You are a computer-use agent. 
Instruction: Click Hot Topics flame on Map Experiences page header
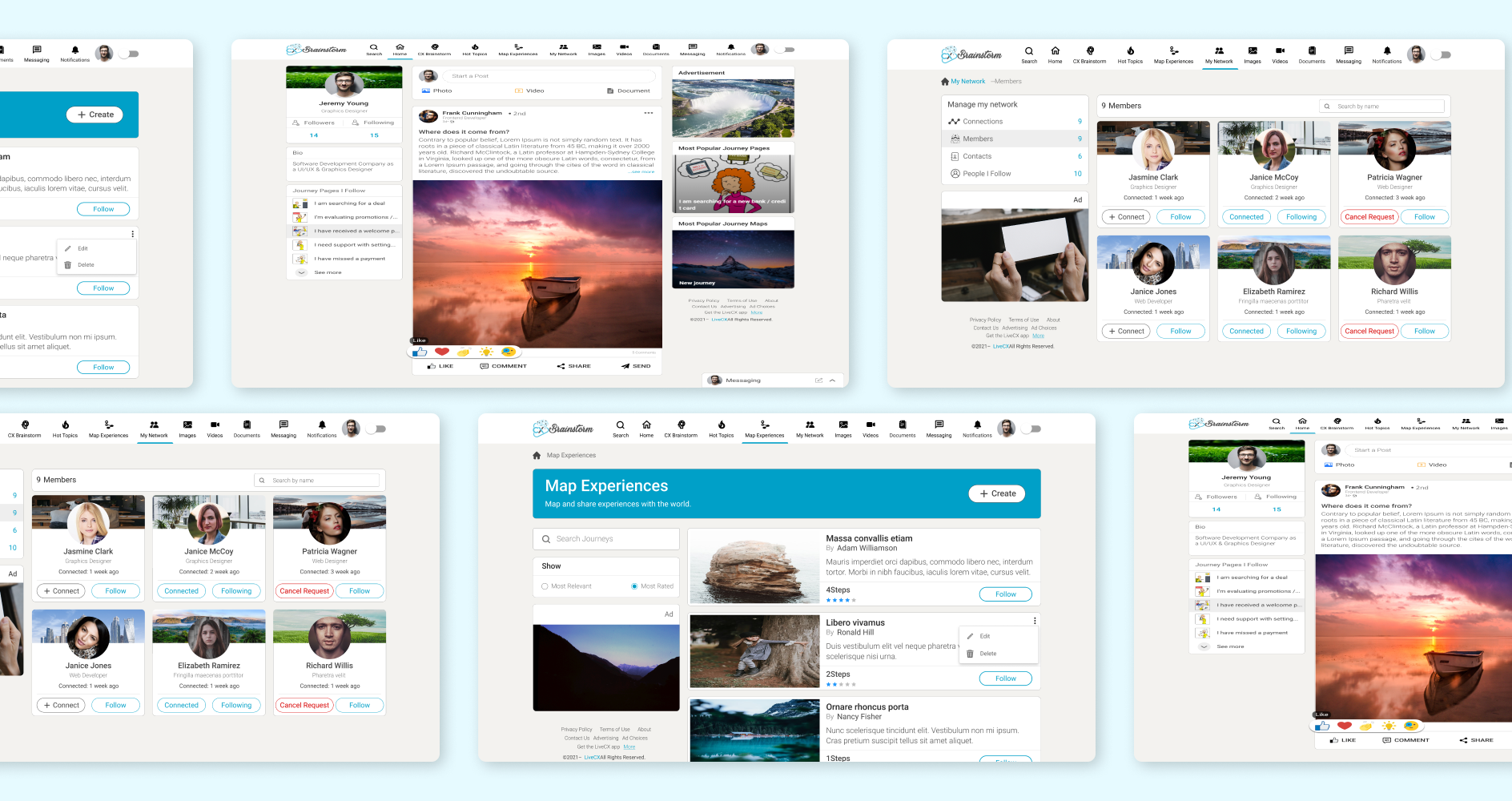click(x=721, y=426)
